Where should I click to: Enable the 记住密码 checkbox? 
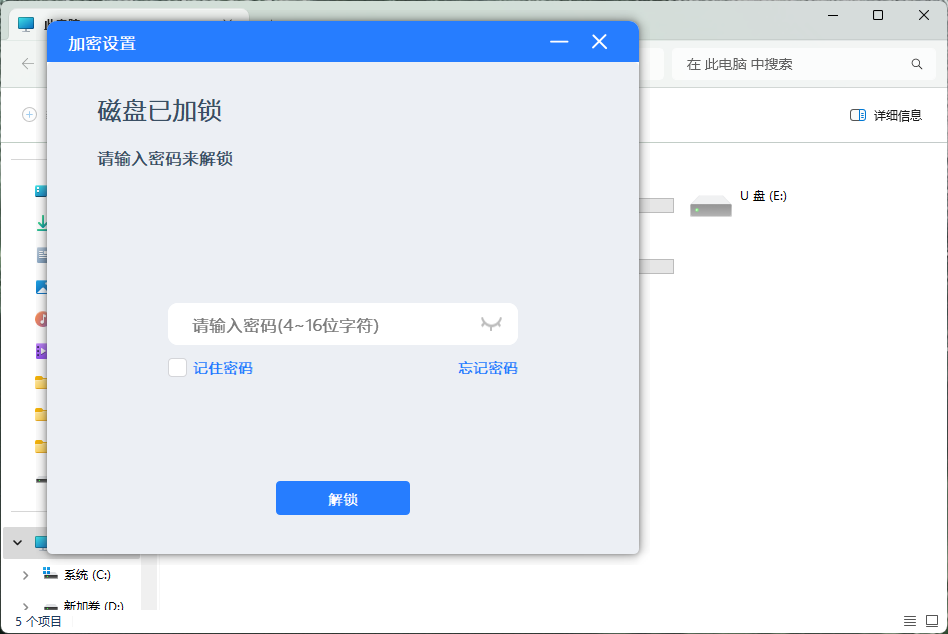click(x=176, y=368)
